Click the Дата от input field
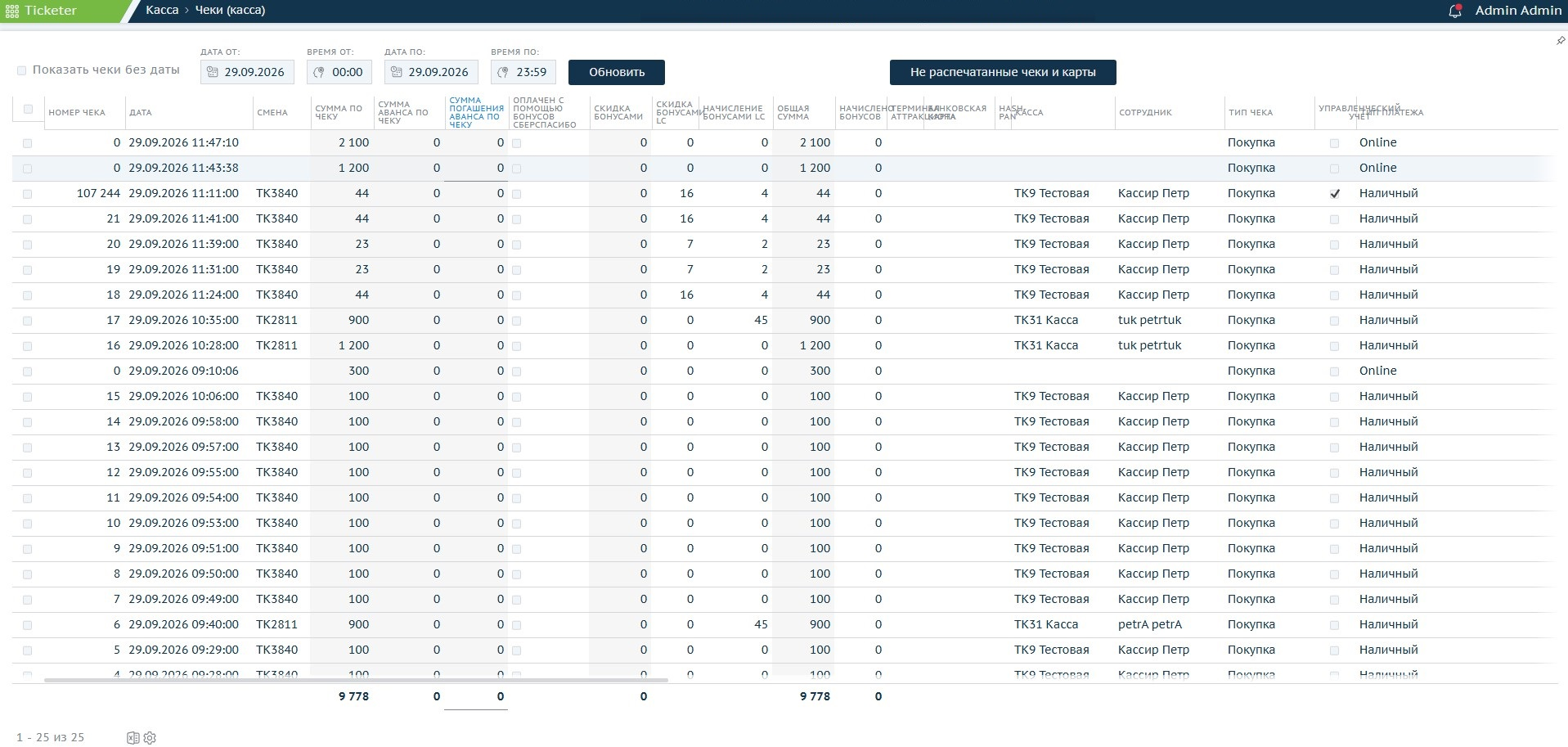Screen dimensions: 1568x747 pos(247,72)
